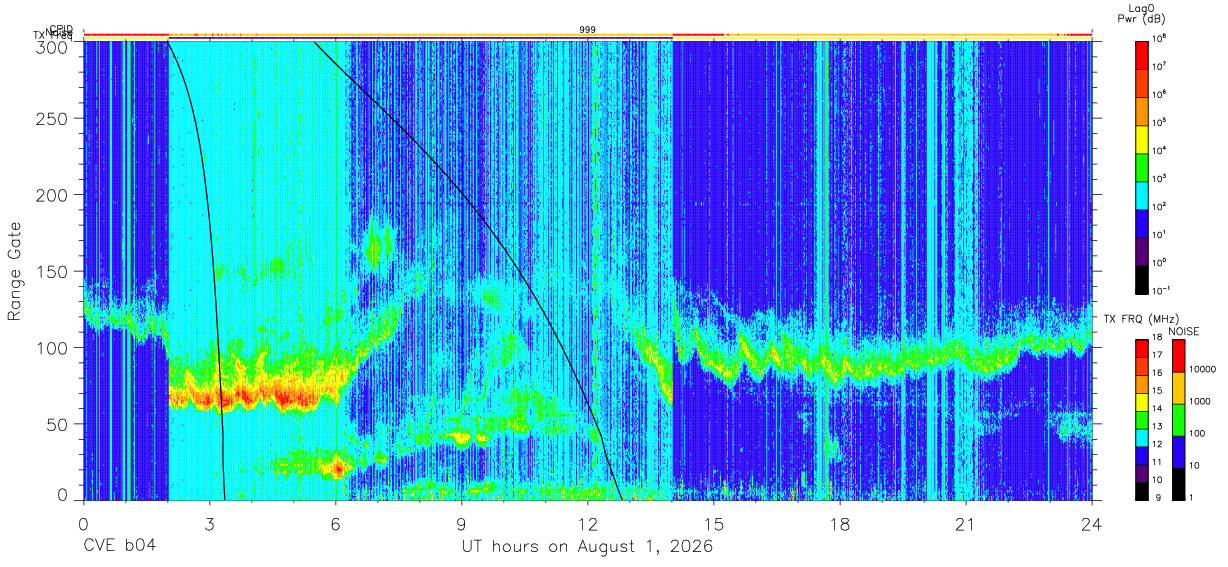Click the x-axis tick label '24'
The height and width of the screenshot is (567, 1228).
tap(1092, 525)
